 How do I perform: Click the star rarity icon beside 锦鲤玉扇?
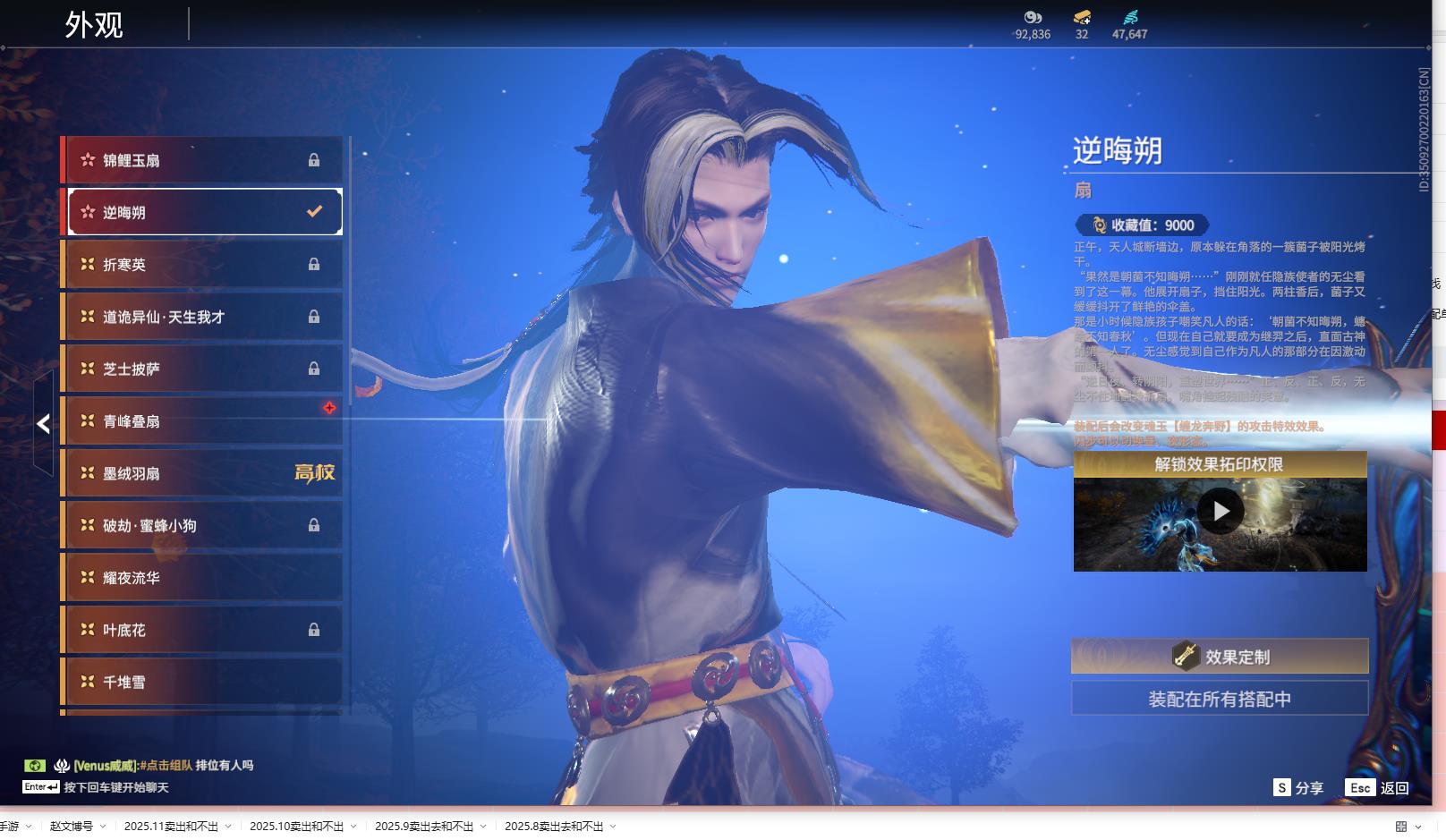[x=88, y=160]
